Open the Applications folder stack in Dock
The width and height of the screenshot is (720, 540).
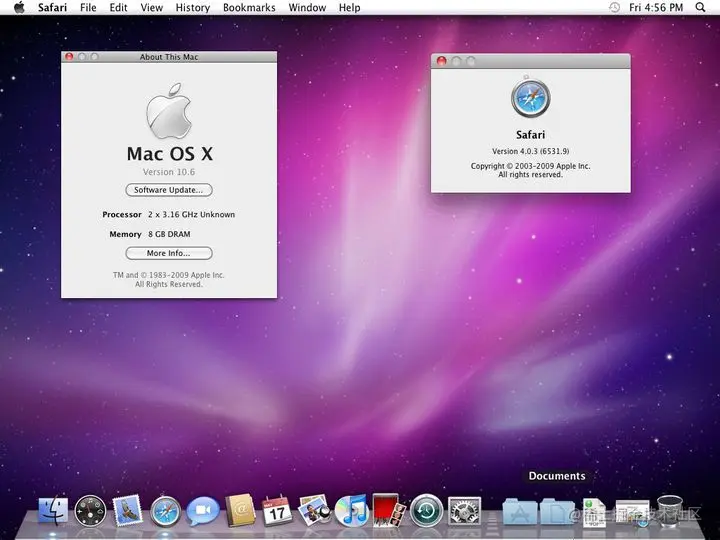click(519, 512)
